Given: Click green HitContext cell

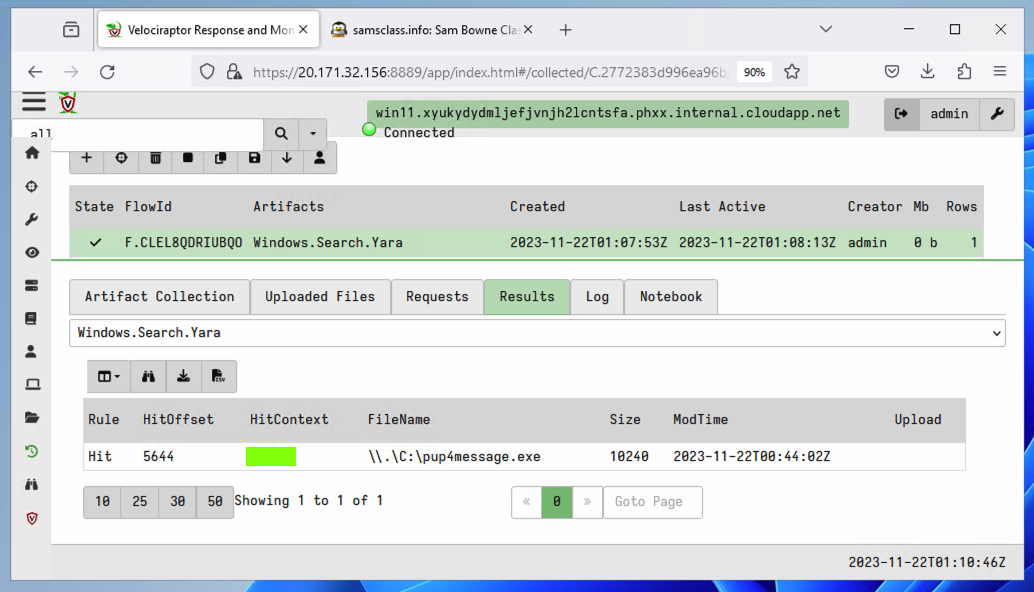Looking at the screenshot, I should point(271,456).
